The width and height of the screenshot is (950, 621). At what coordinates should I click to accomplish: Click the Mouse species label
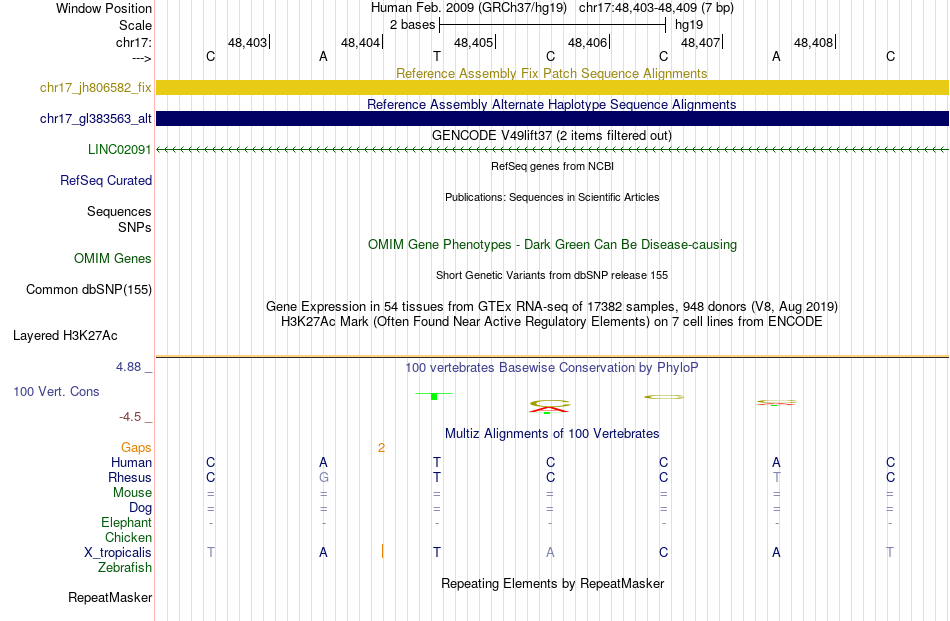click(132, 493)
